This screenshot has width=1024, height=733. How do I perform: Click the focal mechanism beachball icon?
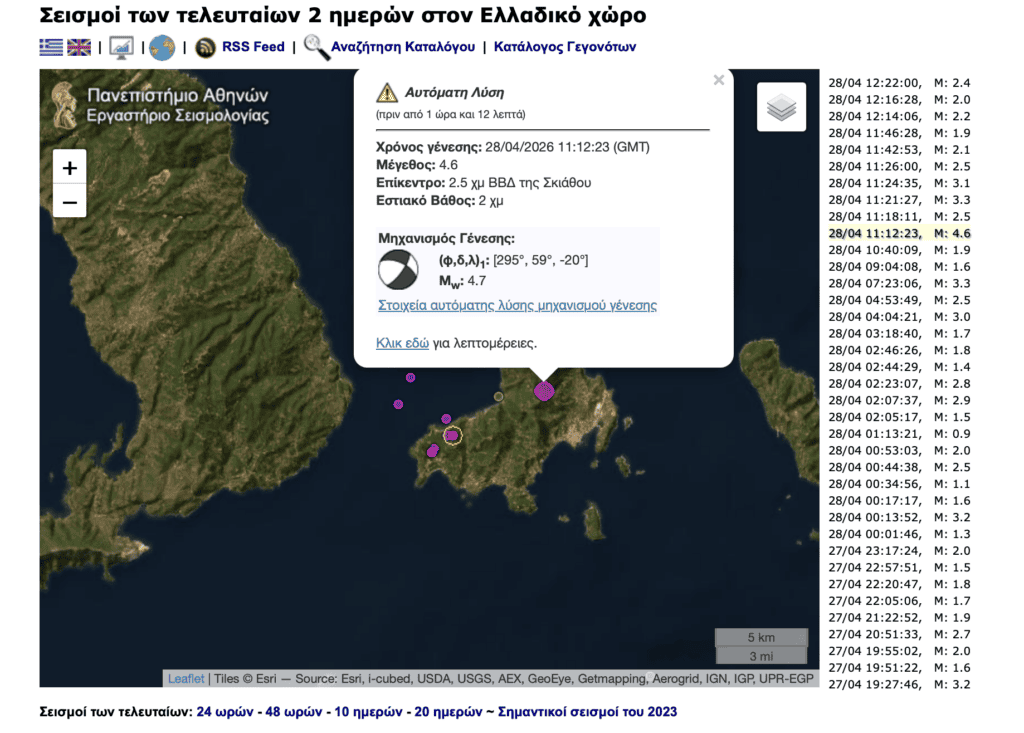398,270
